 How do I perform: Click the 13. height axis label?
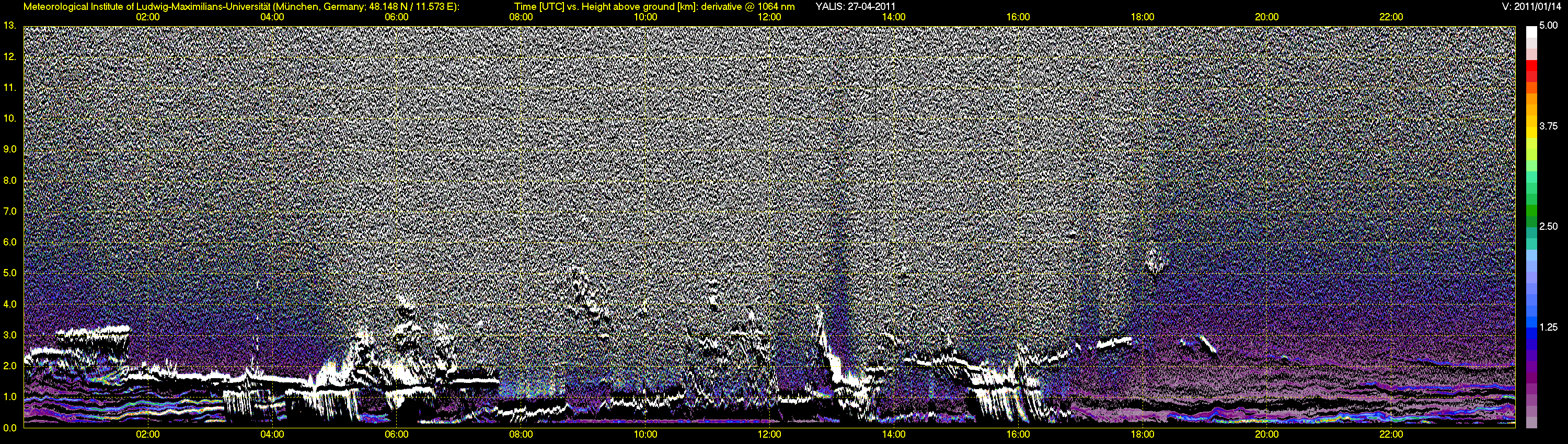pyautogui.click(x=9, y=26)
